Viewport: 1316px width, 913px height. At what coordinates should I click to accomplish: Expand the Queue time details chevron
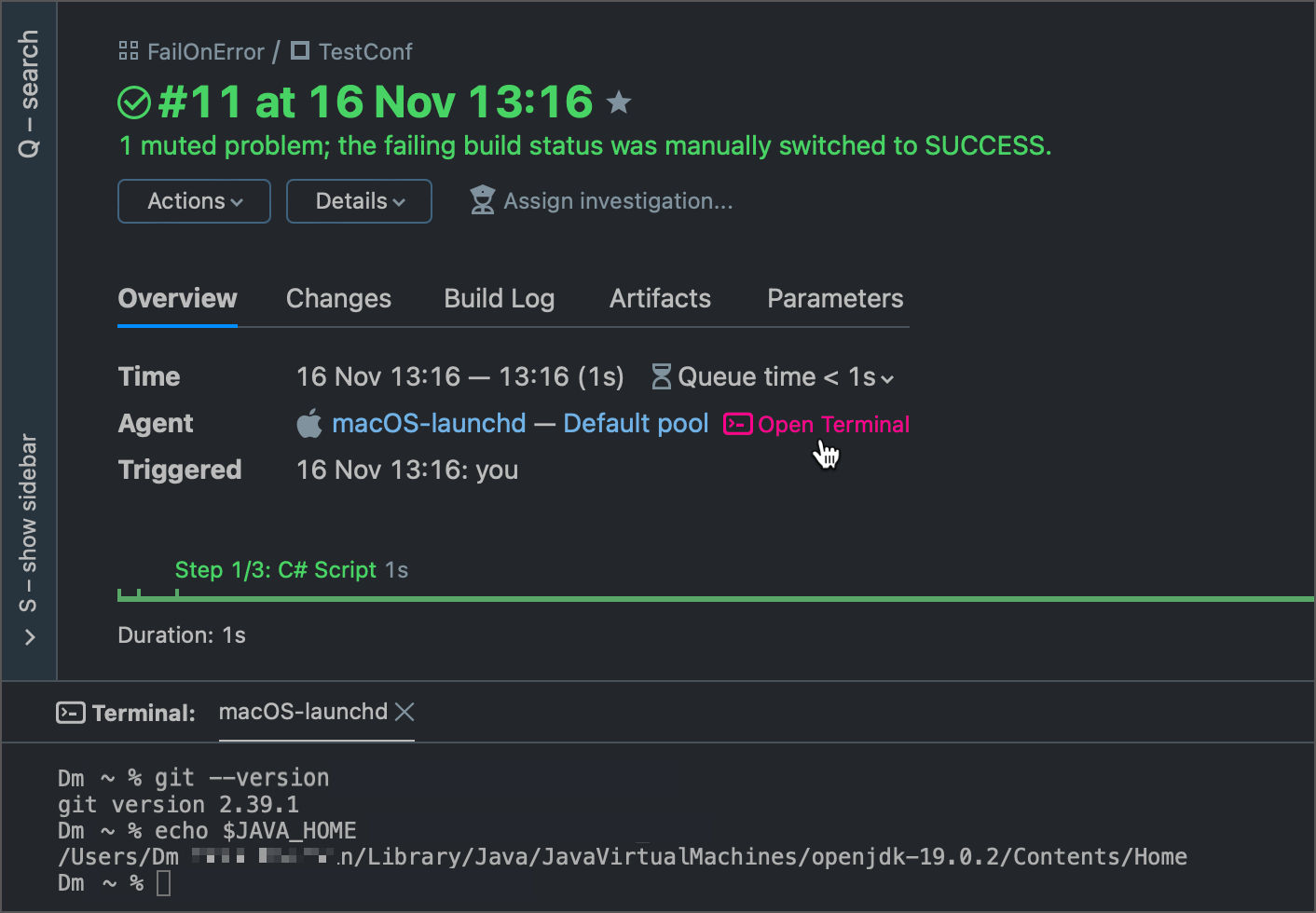887,379
